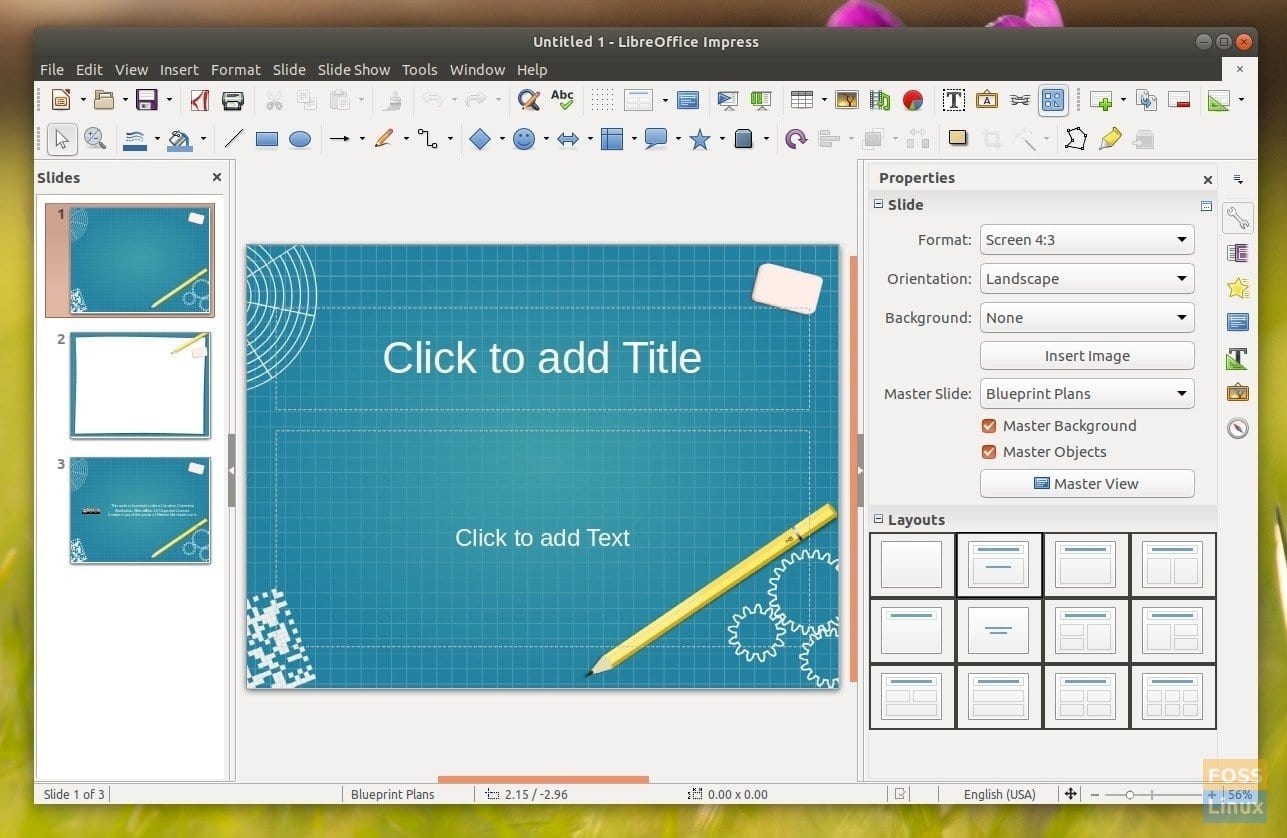
Task: Start the slideshow from the toolbar
Action: tap(727, 100)
